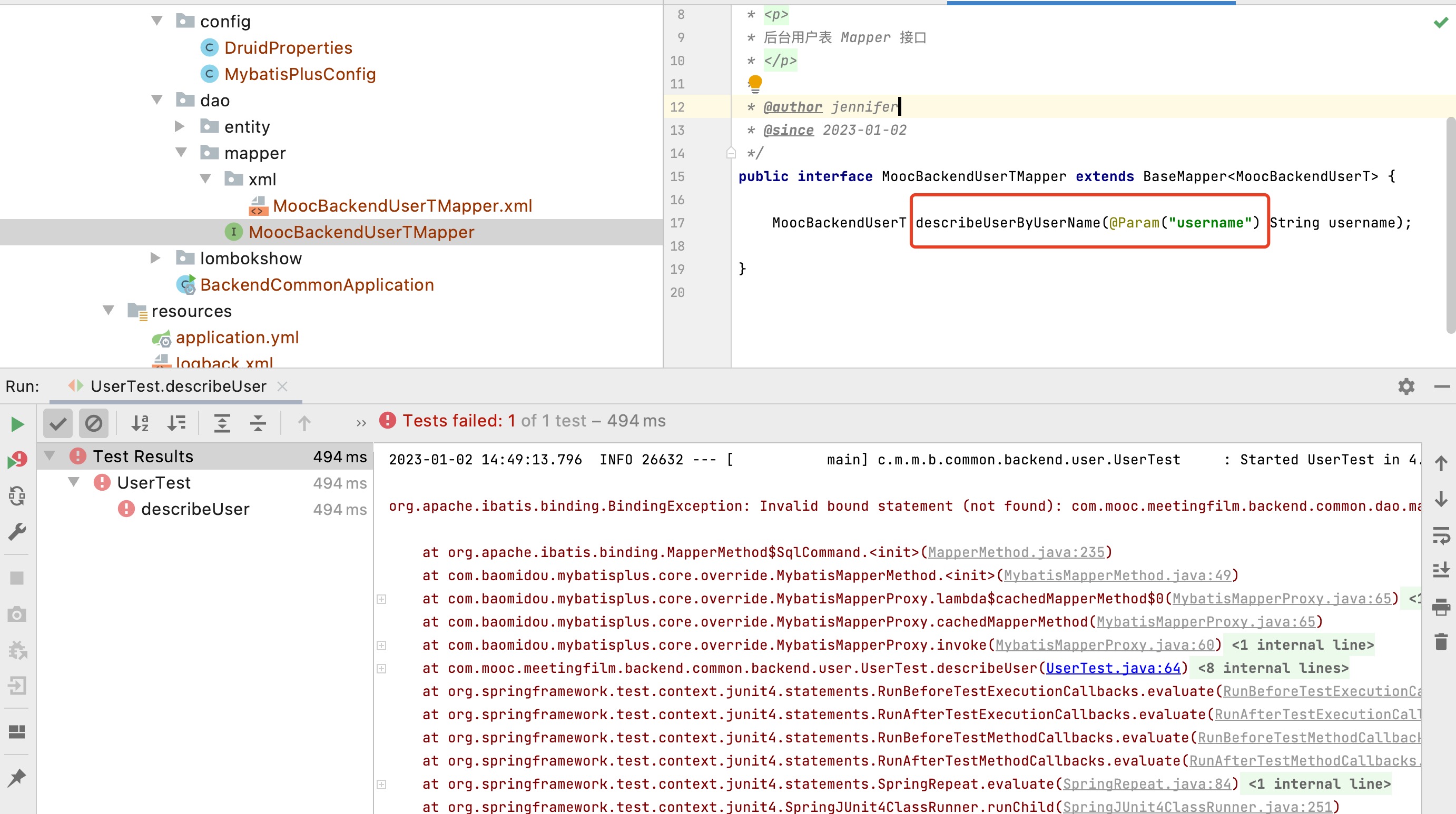Collapse all test results
This screenshot has width=1456, height=814.
coord(258,423)
